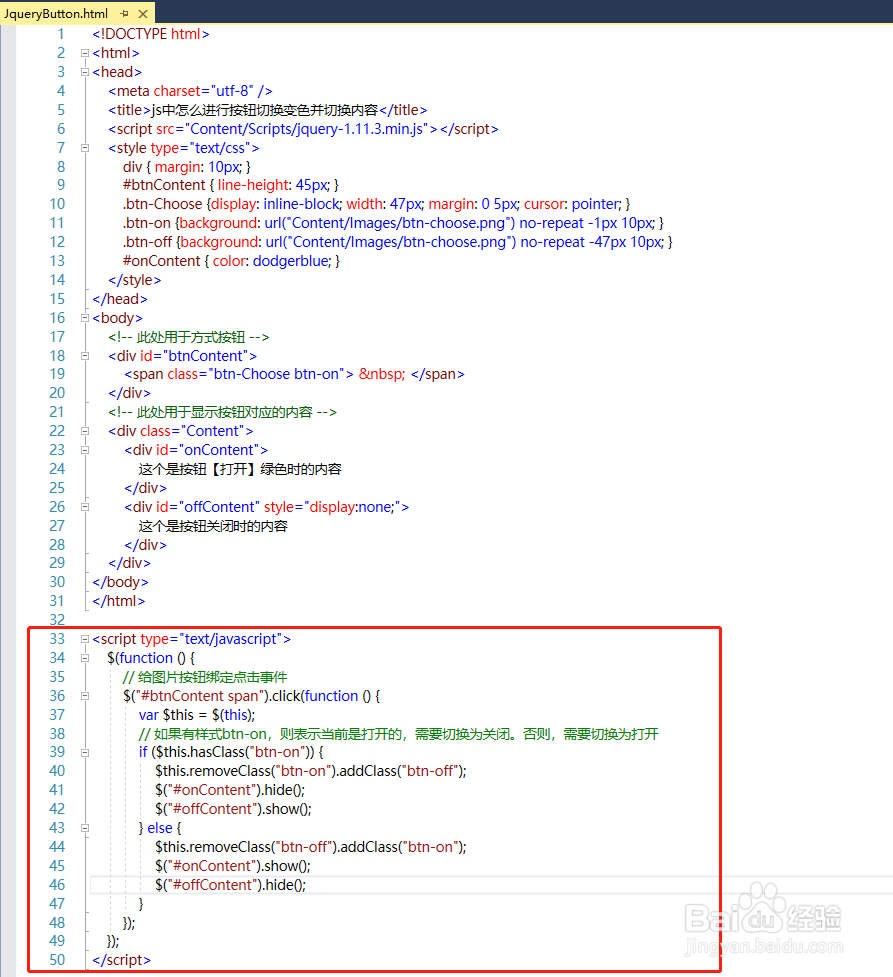This screenshot has height=977, width=893.
Task: Click the .btn-Choose CSS rule
Action: click(376, 204)
